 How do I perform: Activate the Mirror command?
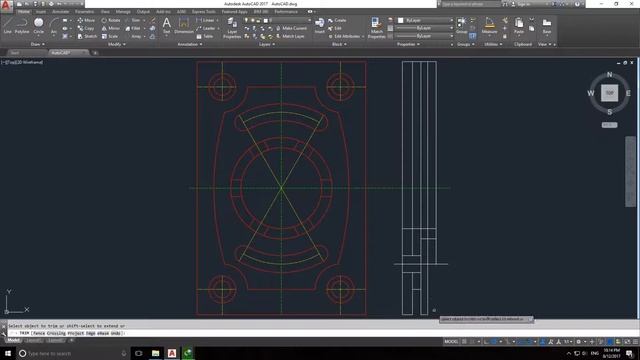[x=111, y=28]
